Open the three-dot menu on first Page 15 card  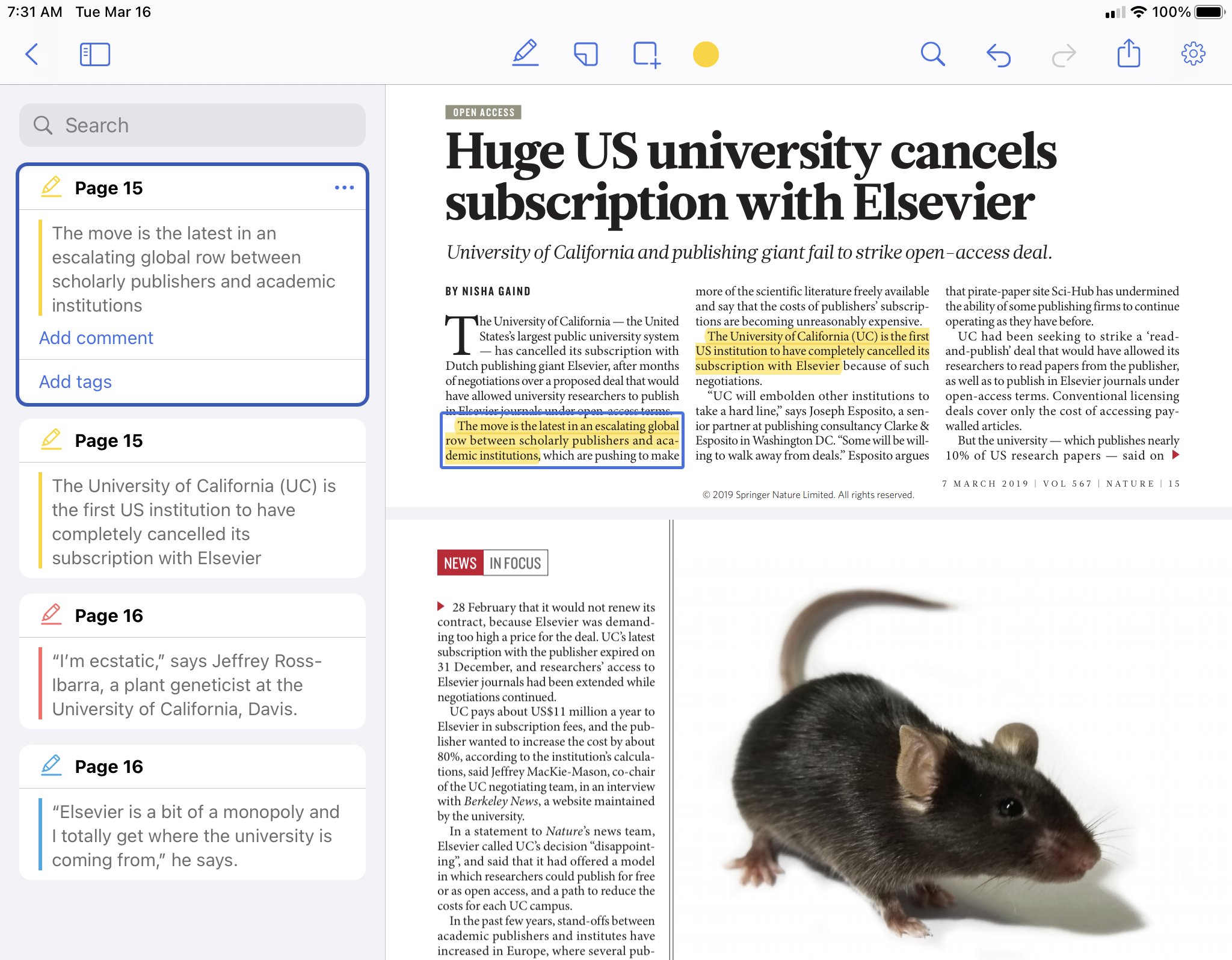click(x=344, y=188)
